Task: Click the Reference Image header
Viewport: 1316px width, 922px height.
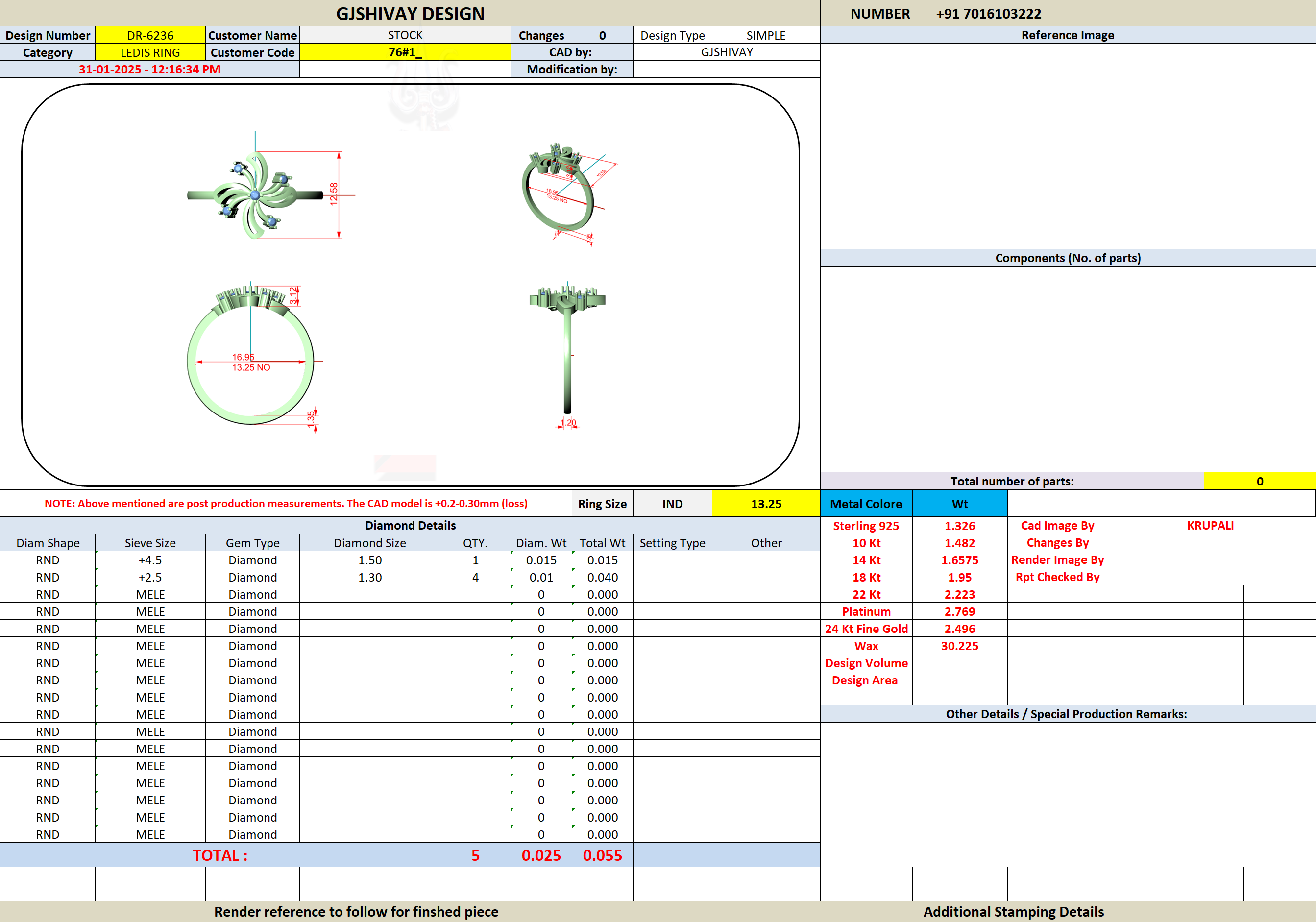Action: 1067,36
